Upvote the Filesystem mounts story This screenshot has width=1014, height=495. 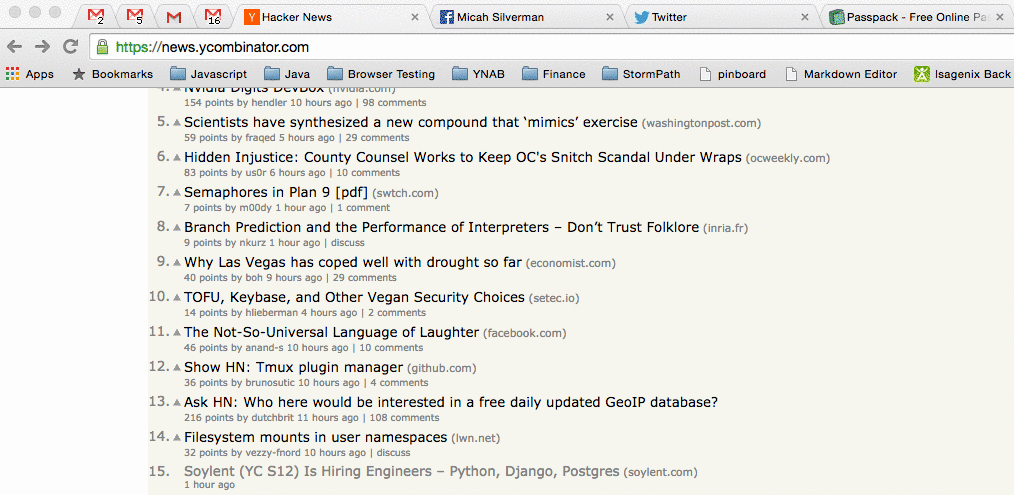[x=177, y=438]
